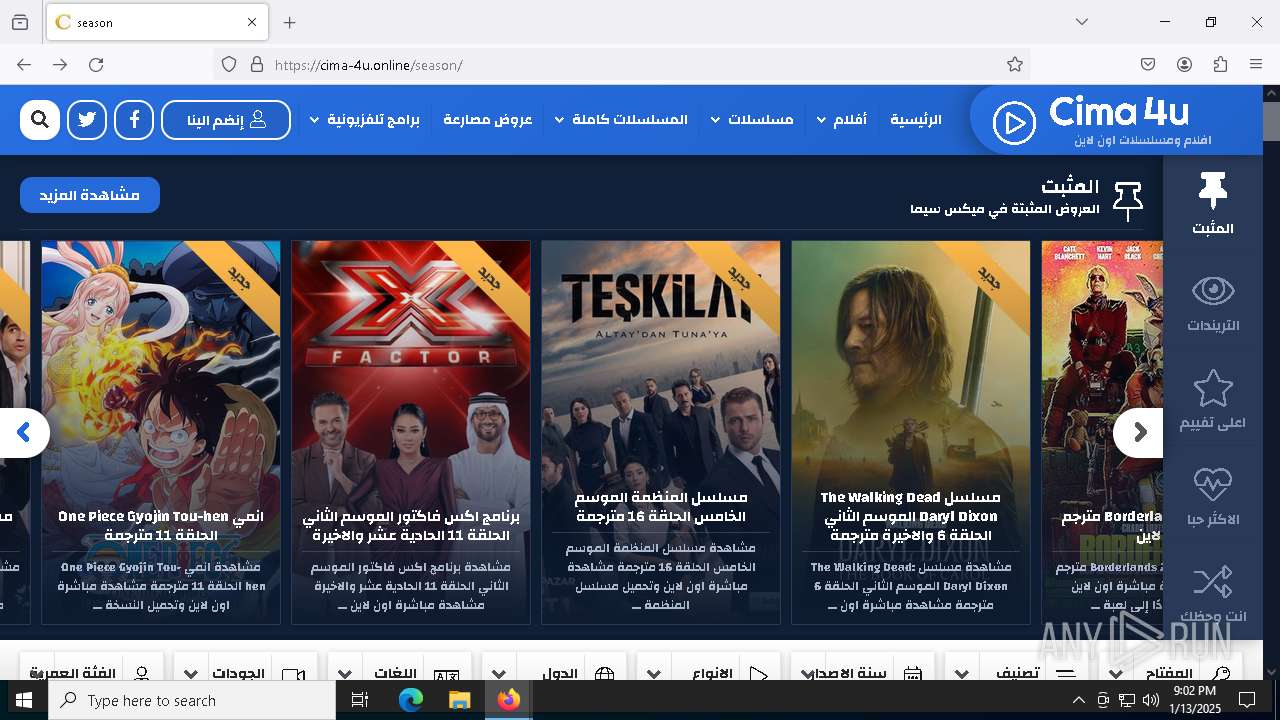The height and width of the screenshot is (720, 1280).
Task: Open the عروض مصارعة nav item
Action: (x=488, y=120)
